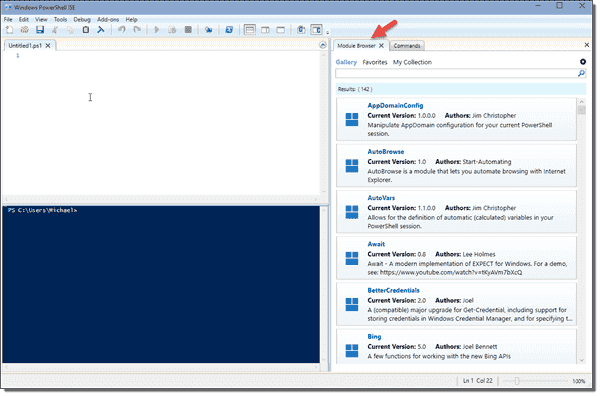
Task: Open the Help menu
Action: (x=131, y=20)
